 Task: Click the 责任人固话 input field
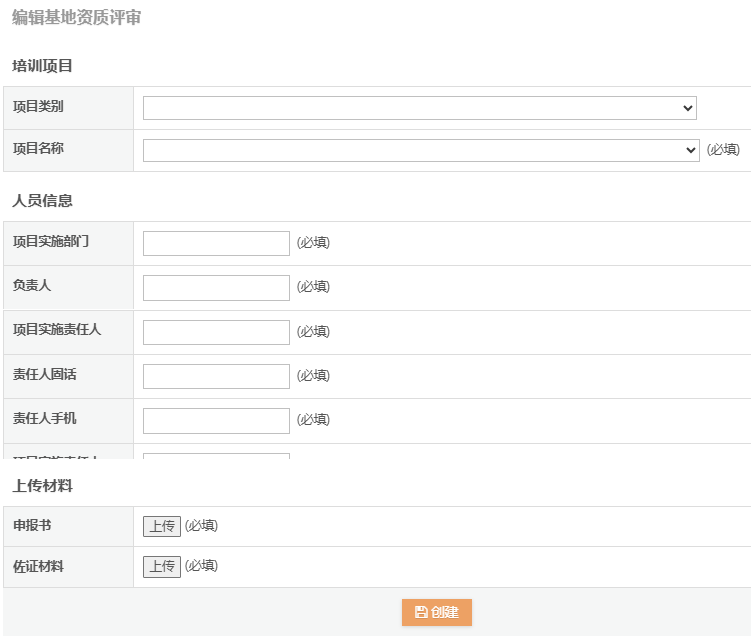point(216,376)
